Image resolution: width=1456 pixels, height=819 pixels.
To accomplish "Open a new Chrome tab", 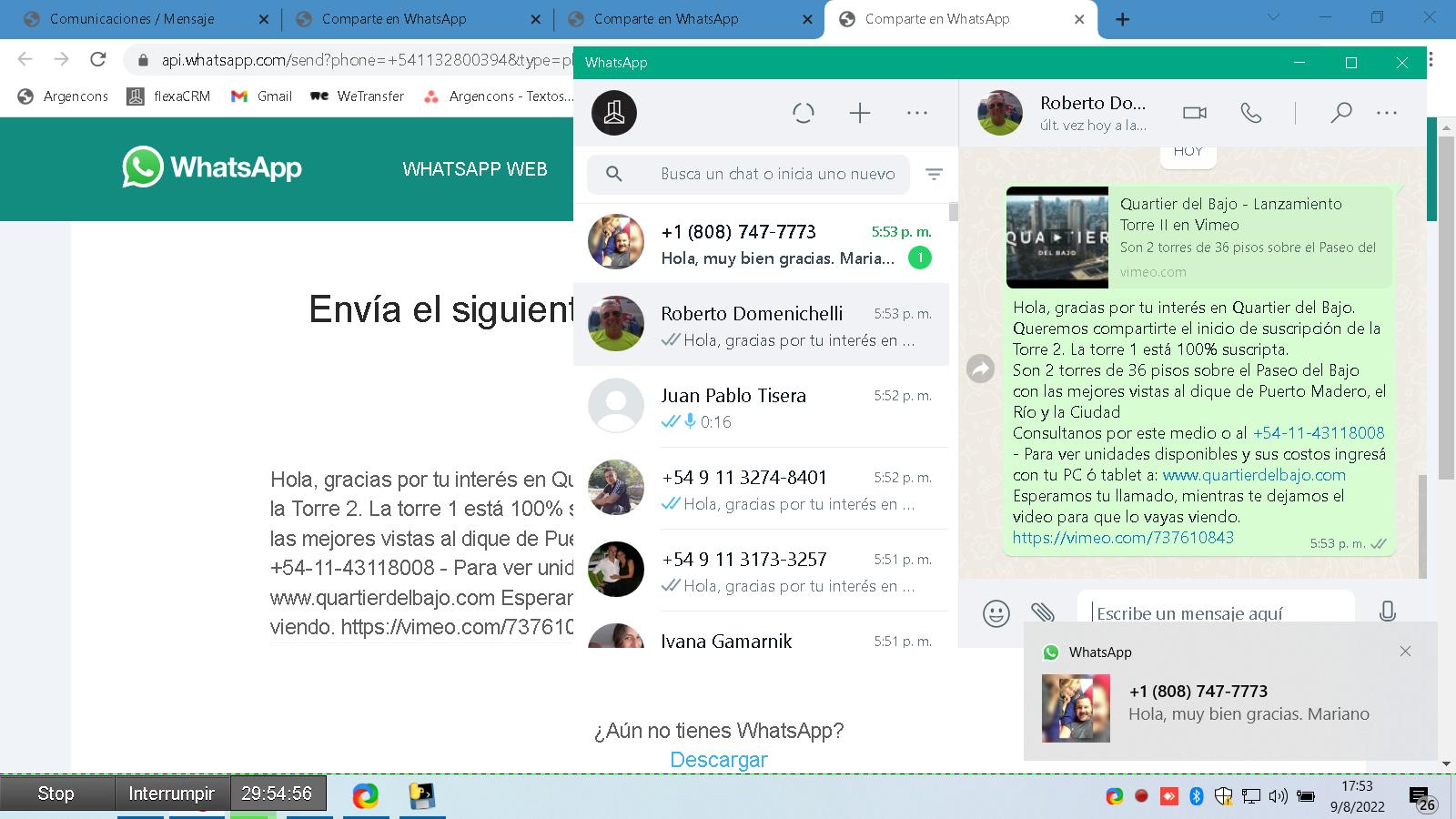I will [x=1123, y=19].
